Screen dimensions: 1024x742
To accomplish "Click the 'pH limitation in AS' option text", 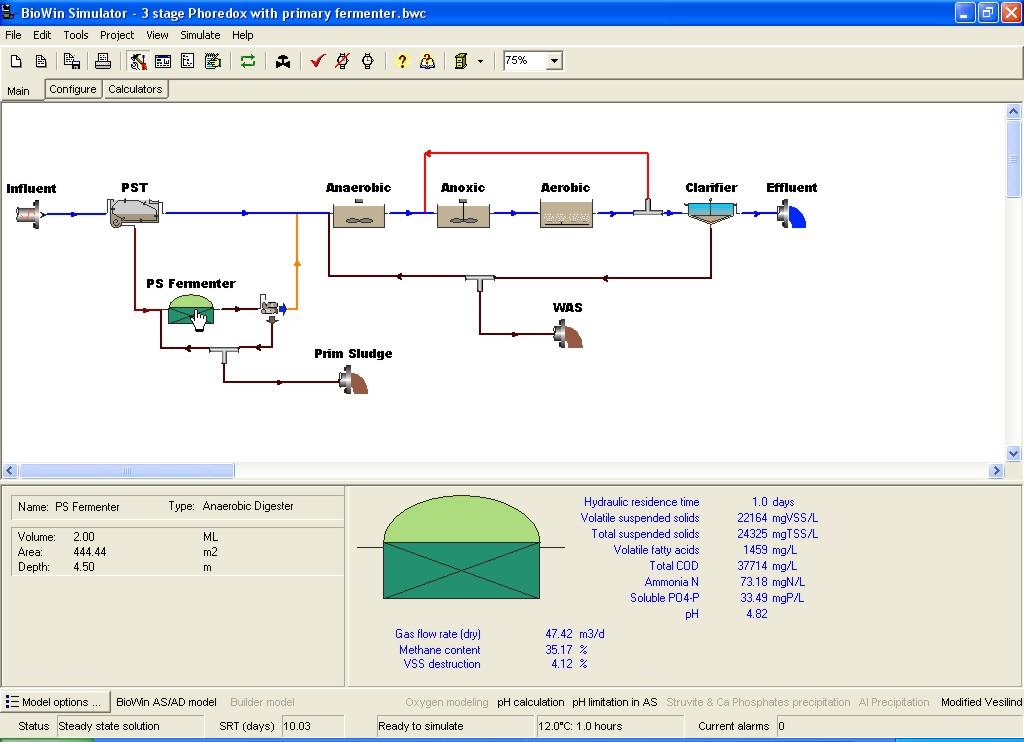I will pyautogui.click(x=615, y=702).
